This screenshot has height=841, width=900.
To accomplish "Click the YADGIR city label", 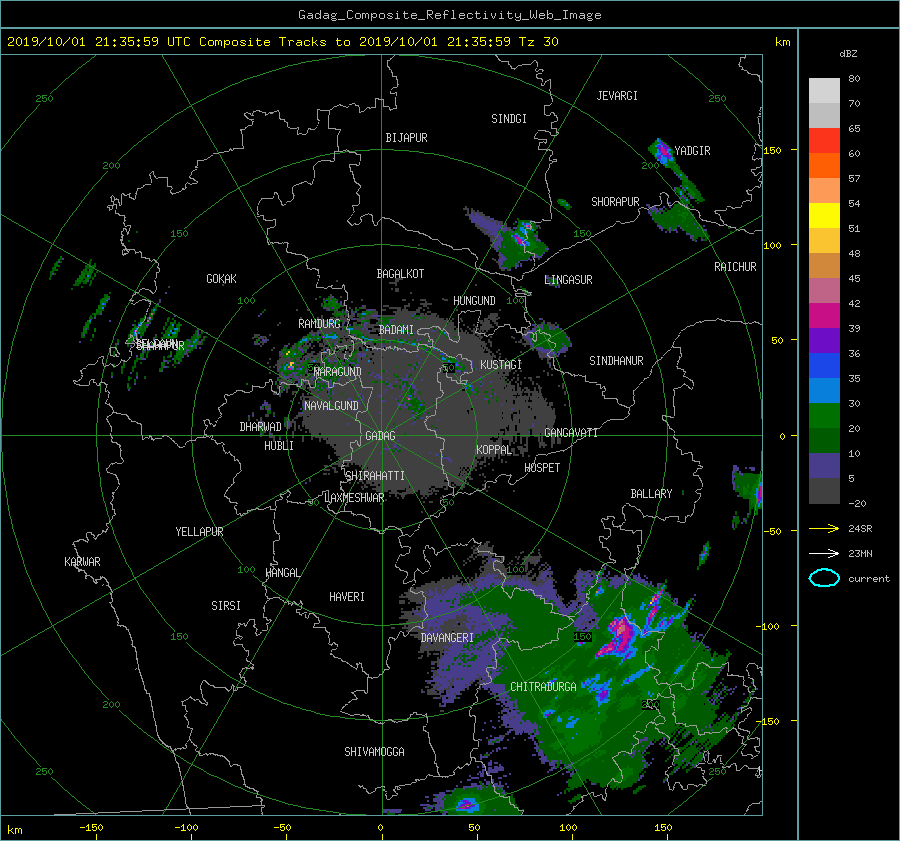I will 692,151.
